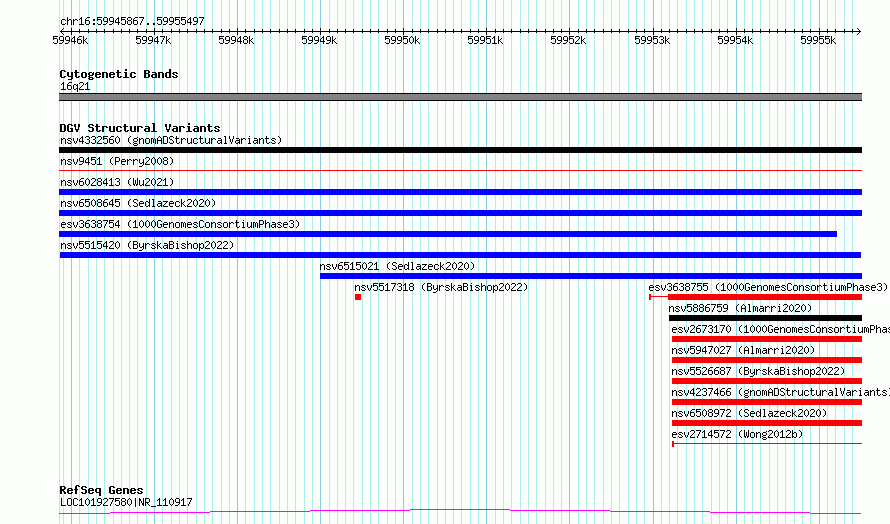Select the thin red esv2714572 variant line
The height and width of the screenshot is (524, 890).
[767, 443]
